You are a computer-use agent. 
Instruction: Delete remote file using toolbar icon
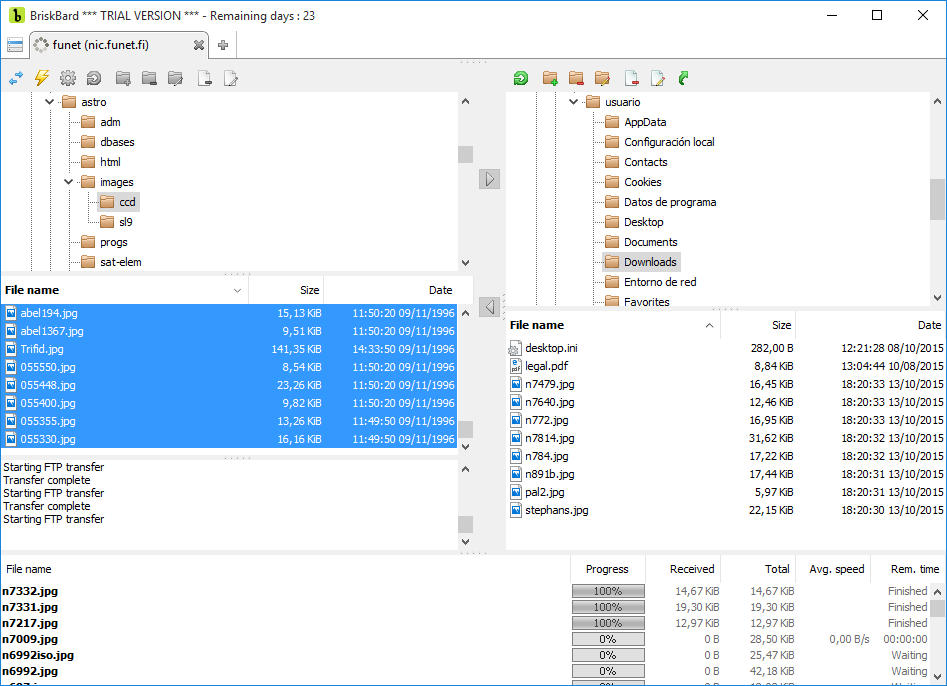[205, 78]
